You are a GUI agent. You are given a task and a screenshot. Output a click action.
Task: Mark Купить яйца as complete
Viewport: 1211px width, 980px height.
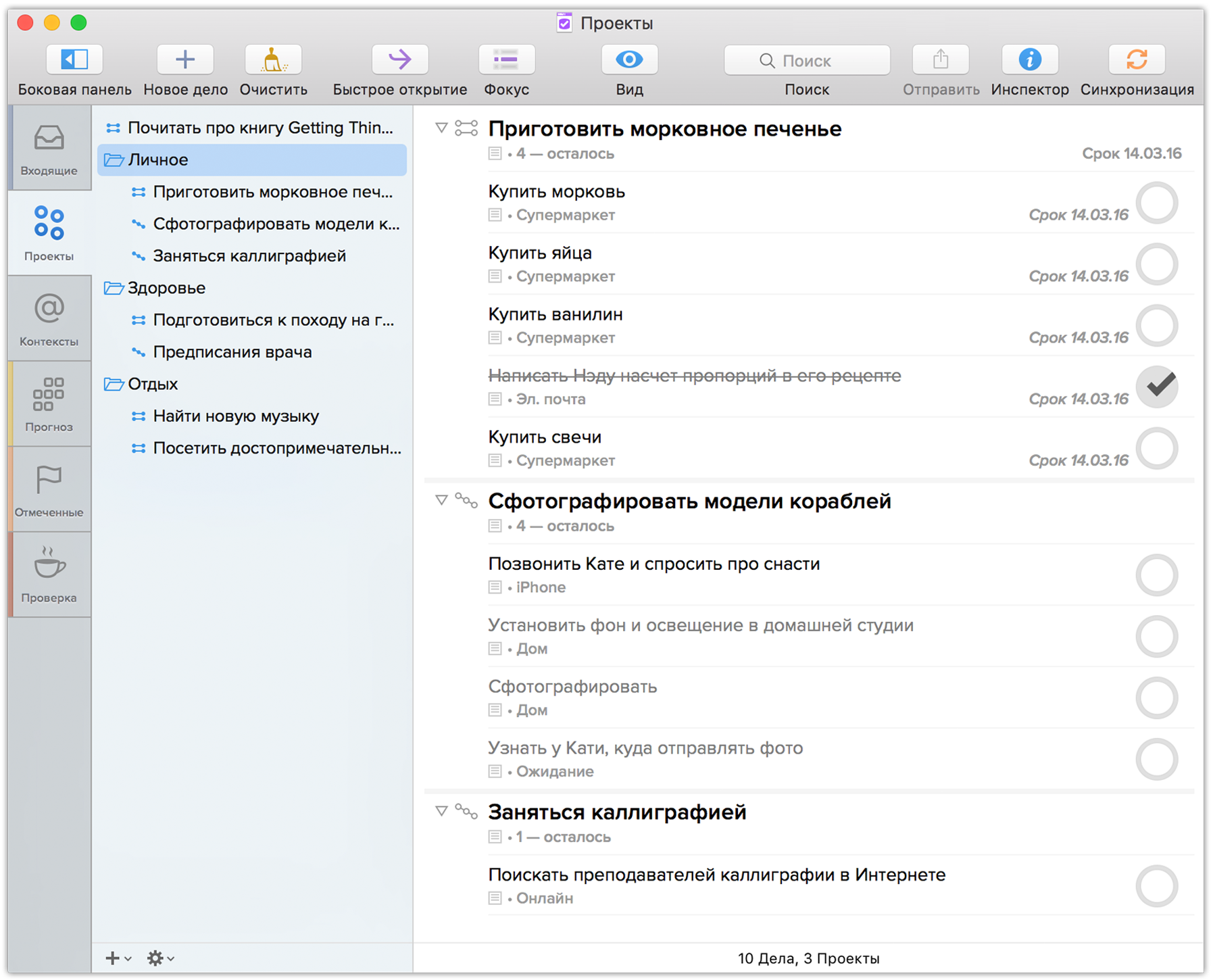pyautogui.click(x=1157, y=264)
